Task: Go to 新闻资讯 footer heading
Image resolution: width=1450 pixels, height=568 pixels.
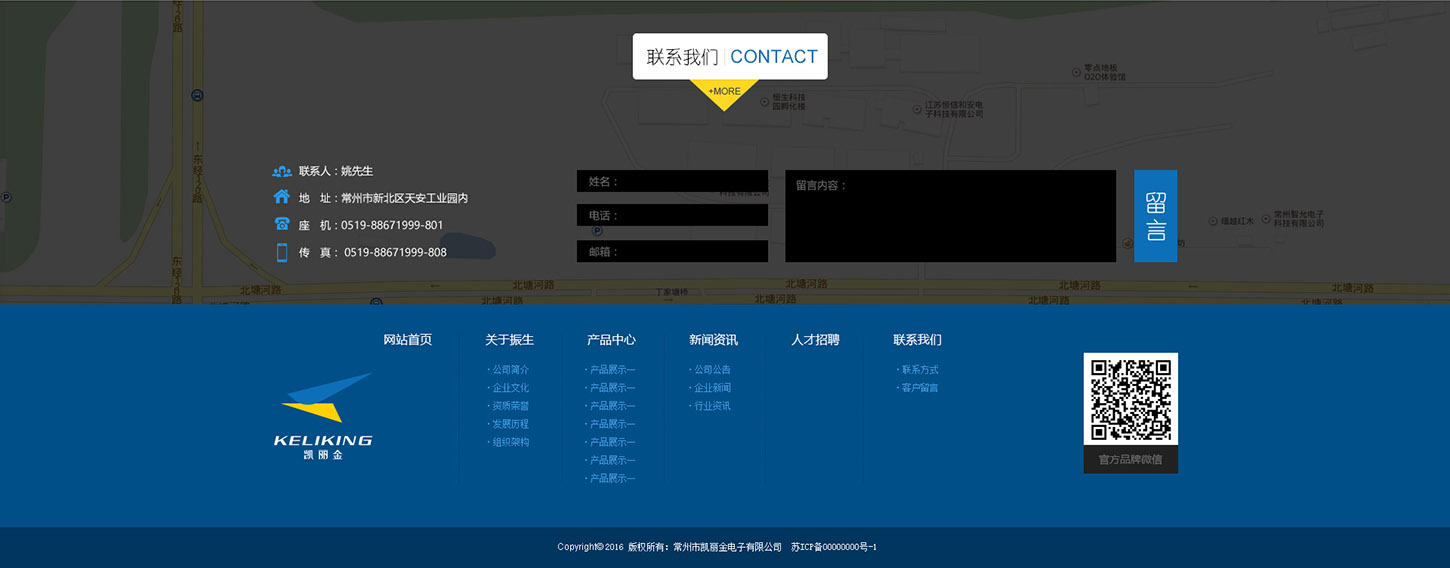Action: coord(713,340)
